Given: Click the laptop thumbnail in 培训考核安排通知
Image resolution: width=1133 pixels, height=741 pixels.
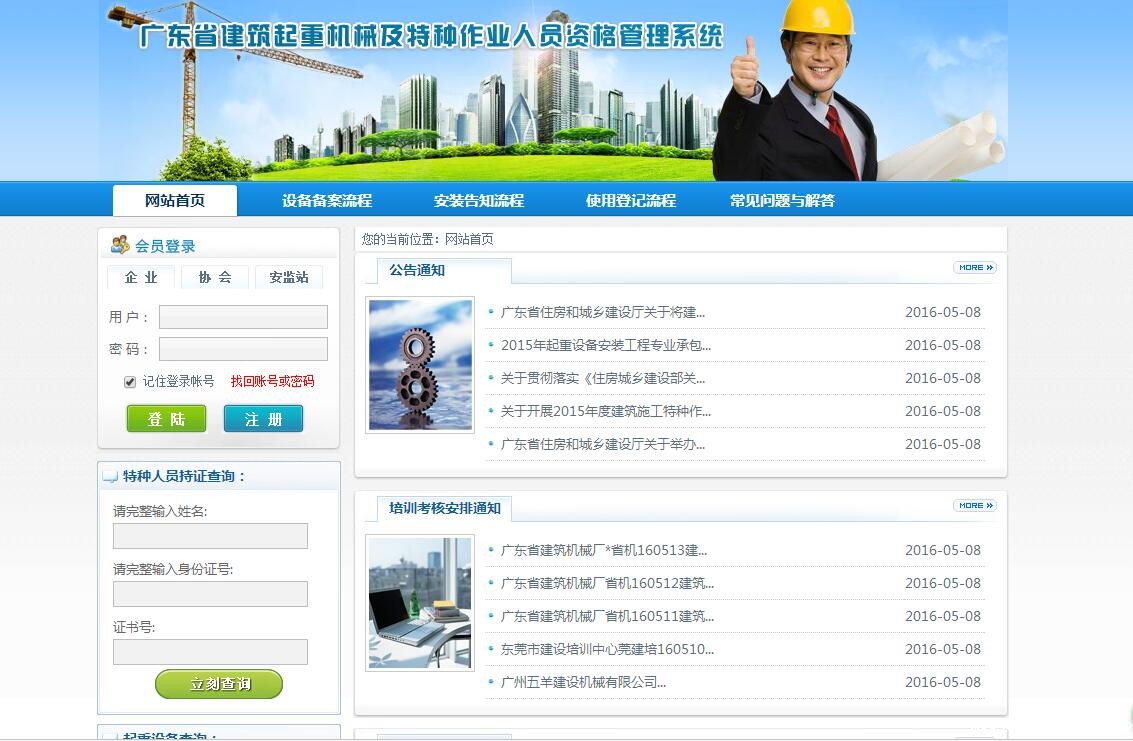Looking at the screenshot, I should pyautogui.click(x=420, y=602).
